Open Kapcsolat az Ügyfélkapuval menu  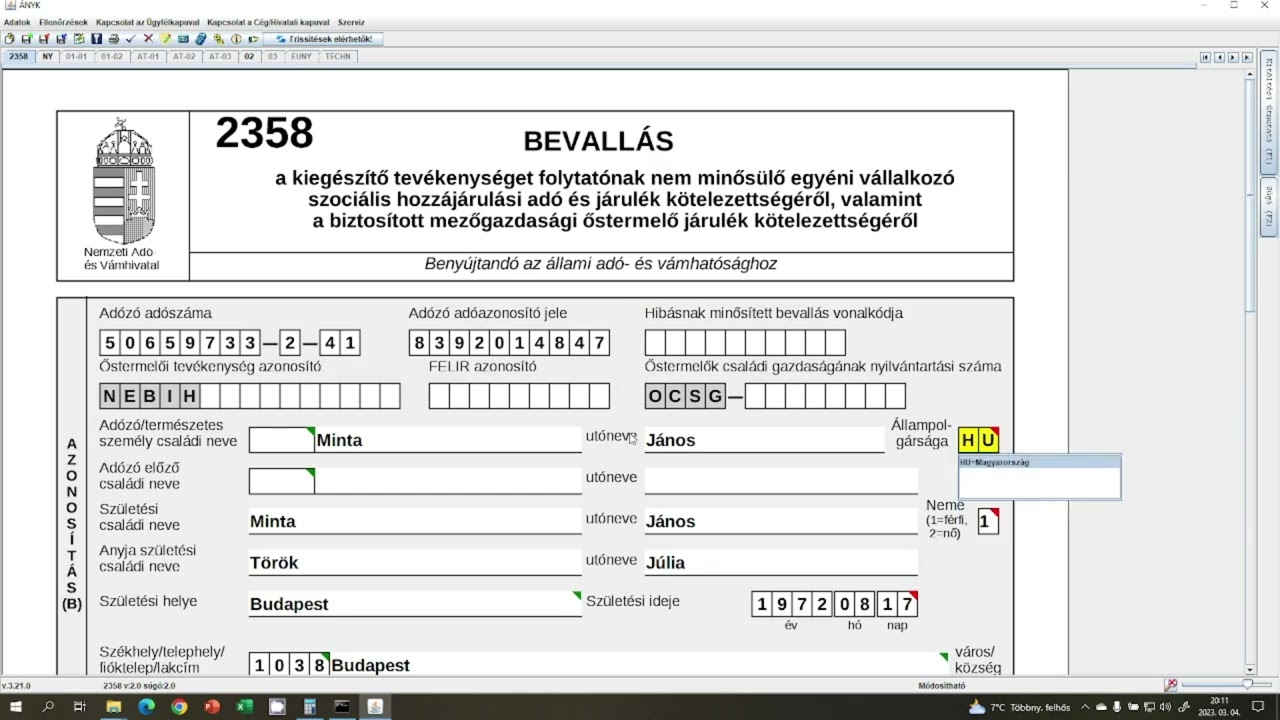coord(148,22)
